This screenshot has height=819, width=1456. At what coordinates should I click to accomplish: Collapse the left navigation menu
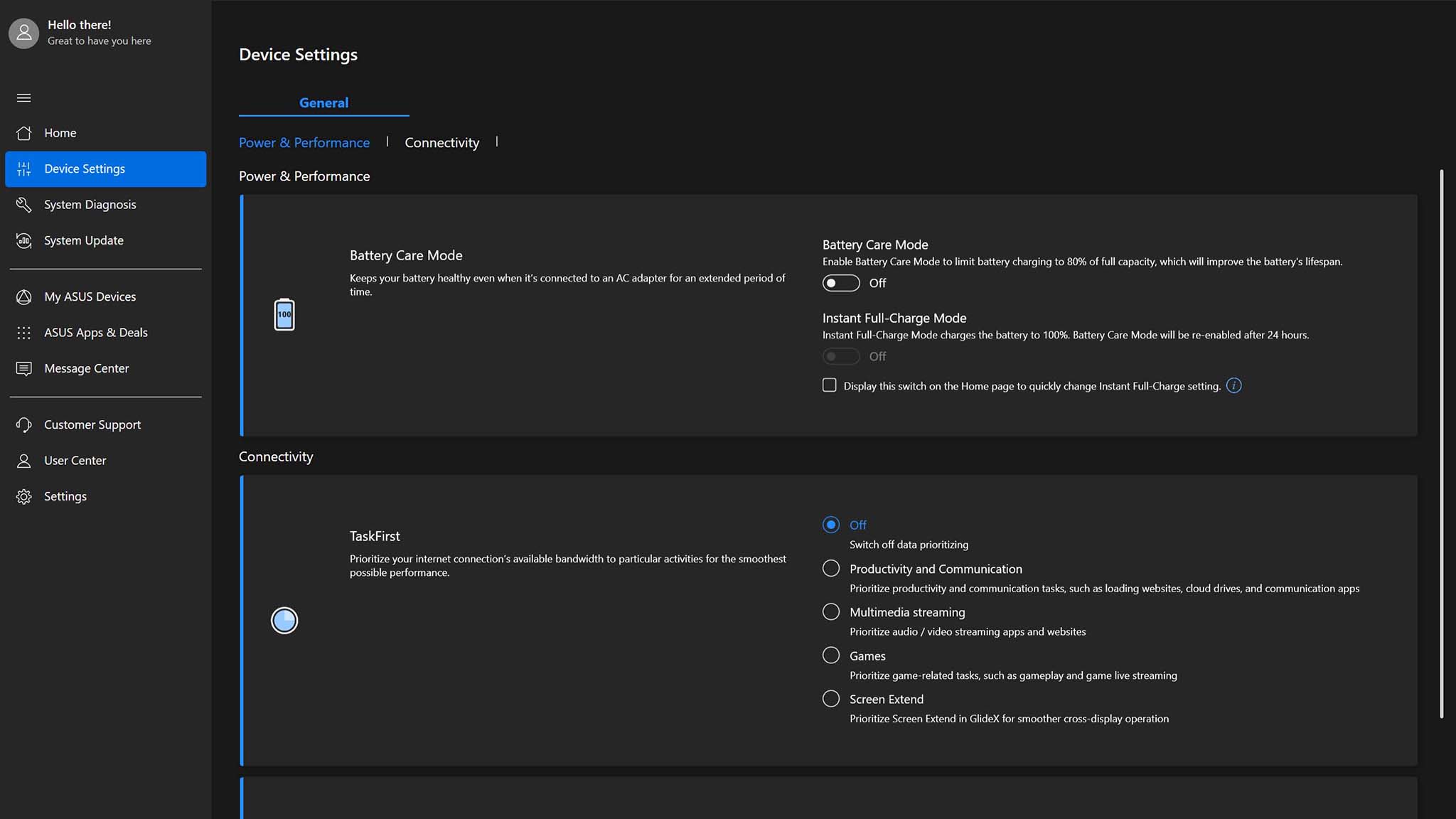tap(22, 98)
